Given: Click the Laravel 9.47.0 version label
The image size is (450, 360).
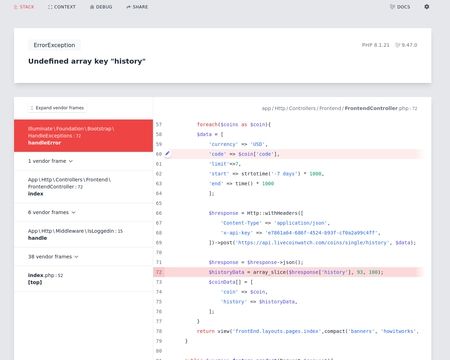Looking at the screenshot, I should [x=406, y=45].
